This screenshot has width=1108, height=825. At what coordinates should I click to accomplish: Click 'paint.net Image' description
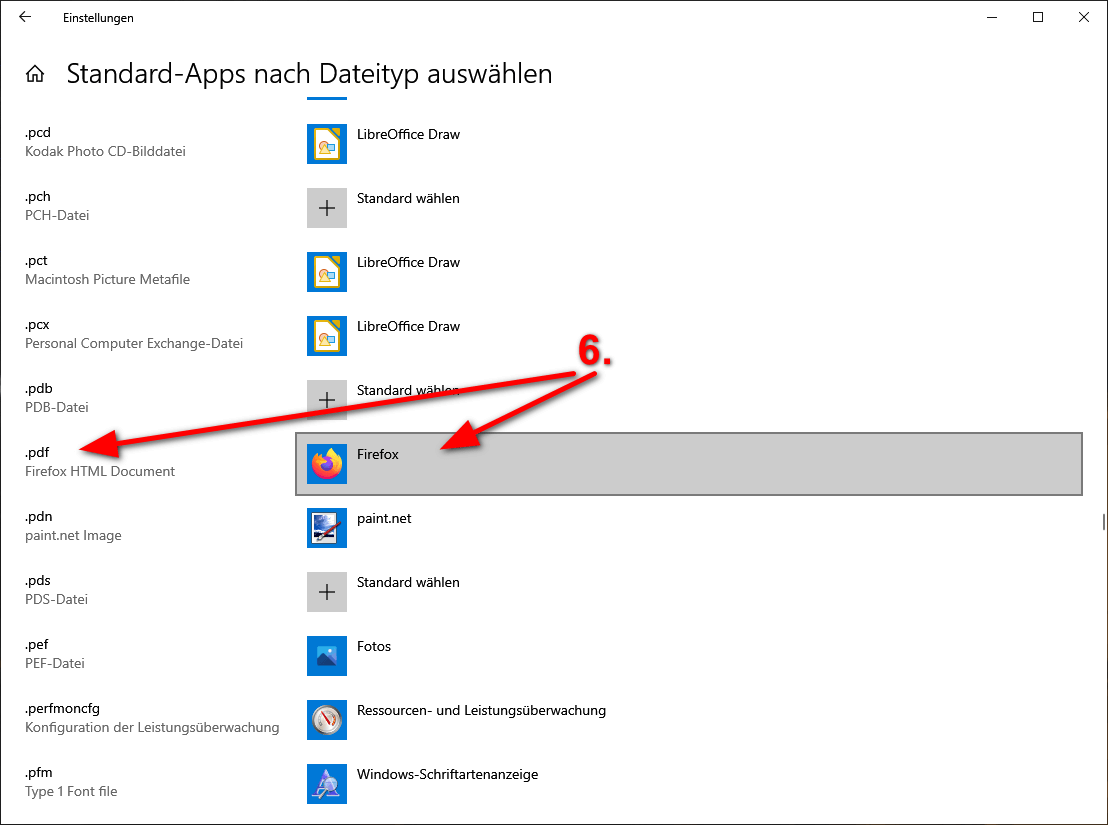pyautogui.click(x=73, y=535)
